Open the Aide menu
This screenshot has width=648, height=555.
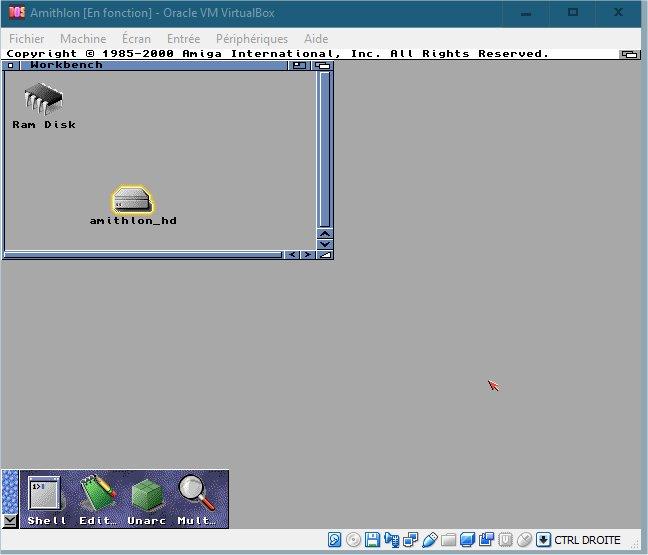point(316,39)
